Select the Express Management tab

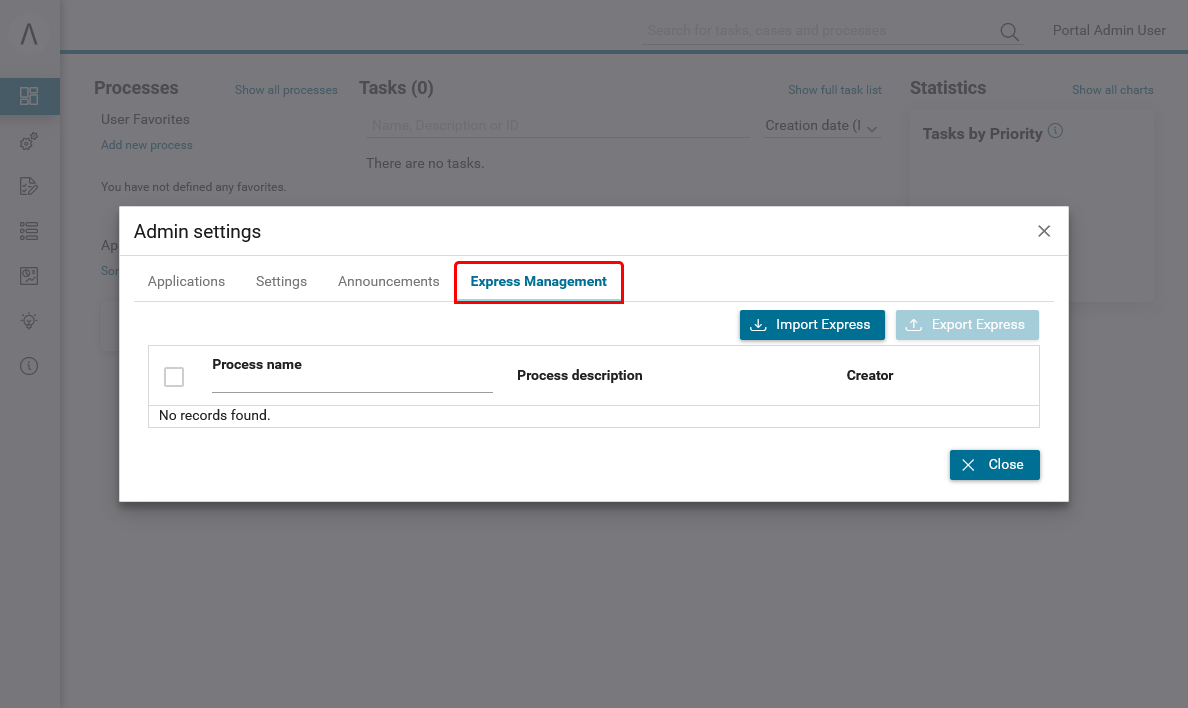tap(539, 281)
